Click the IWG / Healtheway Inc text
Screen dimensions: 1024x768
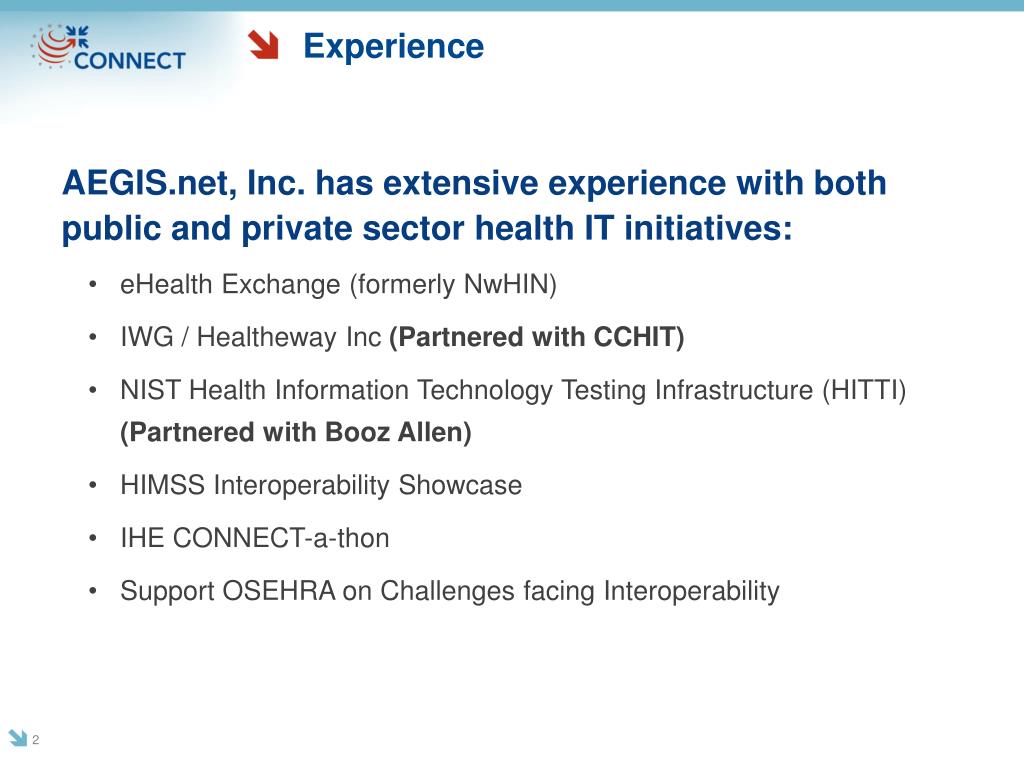click(x=251, y=337)
